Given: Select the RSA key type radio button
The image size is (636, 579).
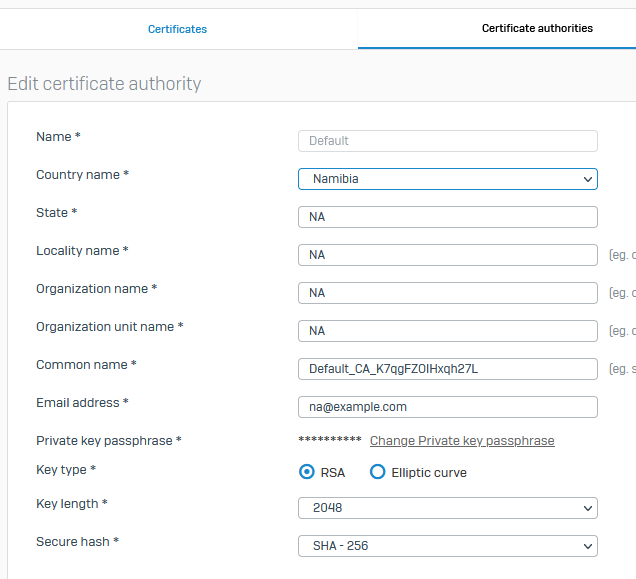Looking at the screenshot, I should (x=307, y=472).
